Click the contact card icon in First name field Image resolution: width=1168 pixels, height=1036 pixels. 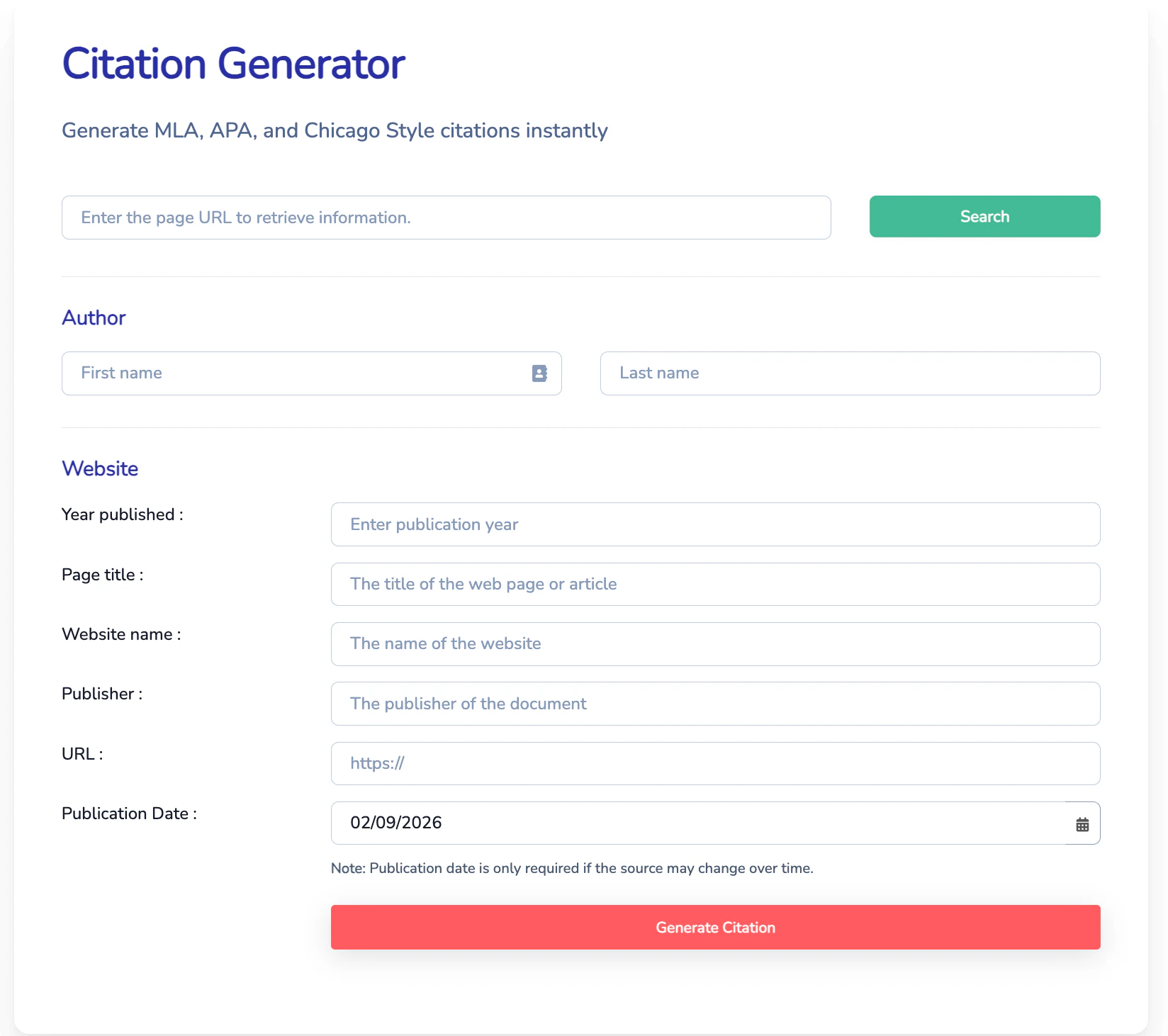pos(539,373)
